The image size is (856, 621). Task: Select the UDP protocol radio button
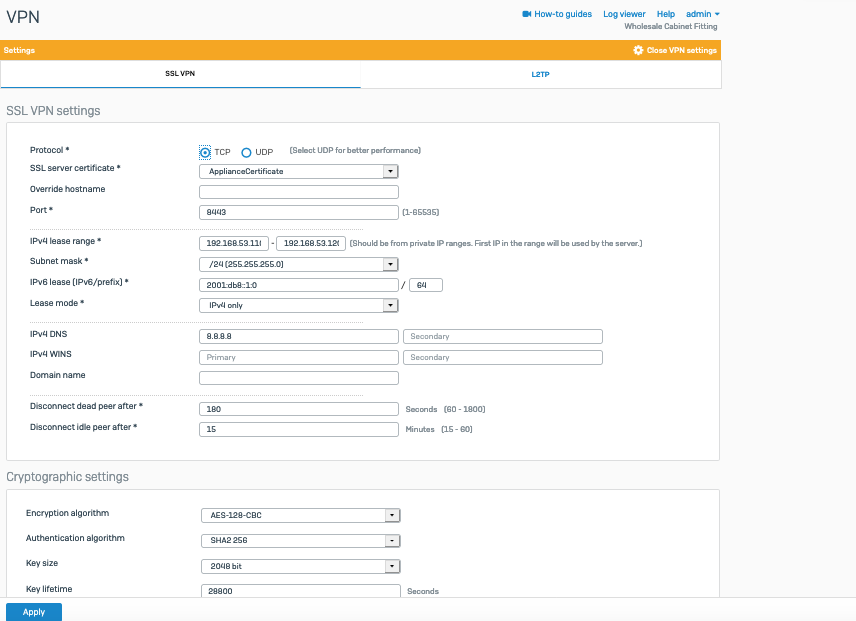pyautogui.click(x=246, y=152)
